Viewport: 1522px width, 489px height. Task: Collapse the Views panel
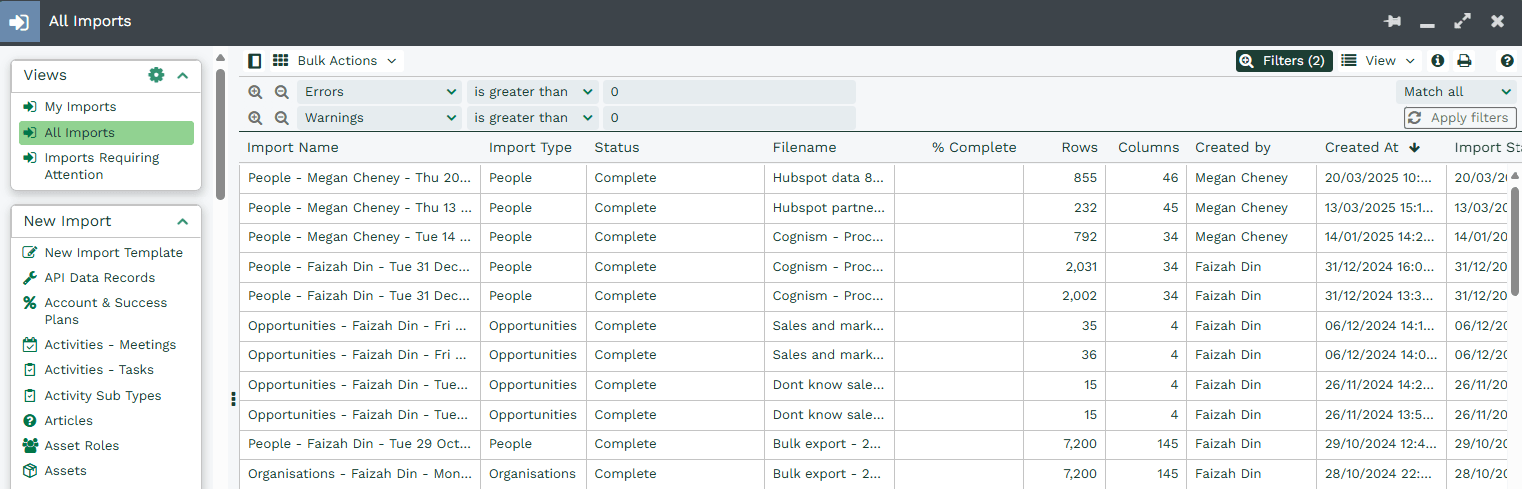pyautogui.click(x=183, y=75)
